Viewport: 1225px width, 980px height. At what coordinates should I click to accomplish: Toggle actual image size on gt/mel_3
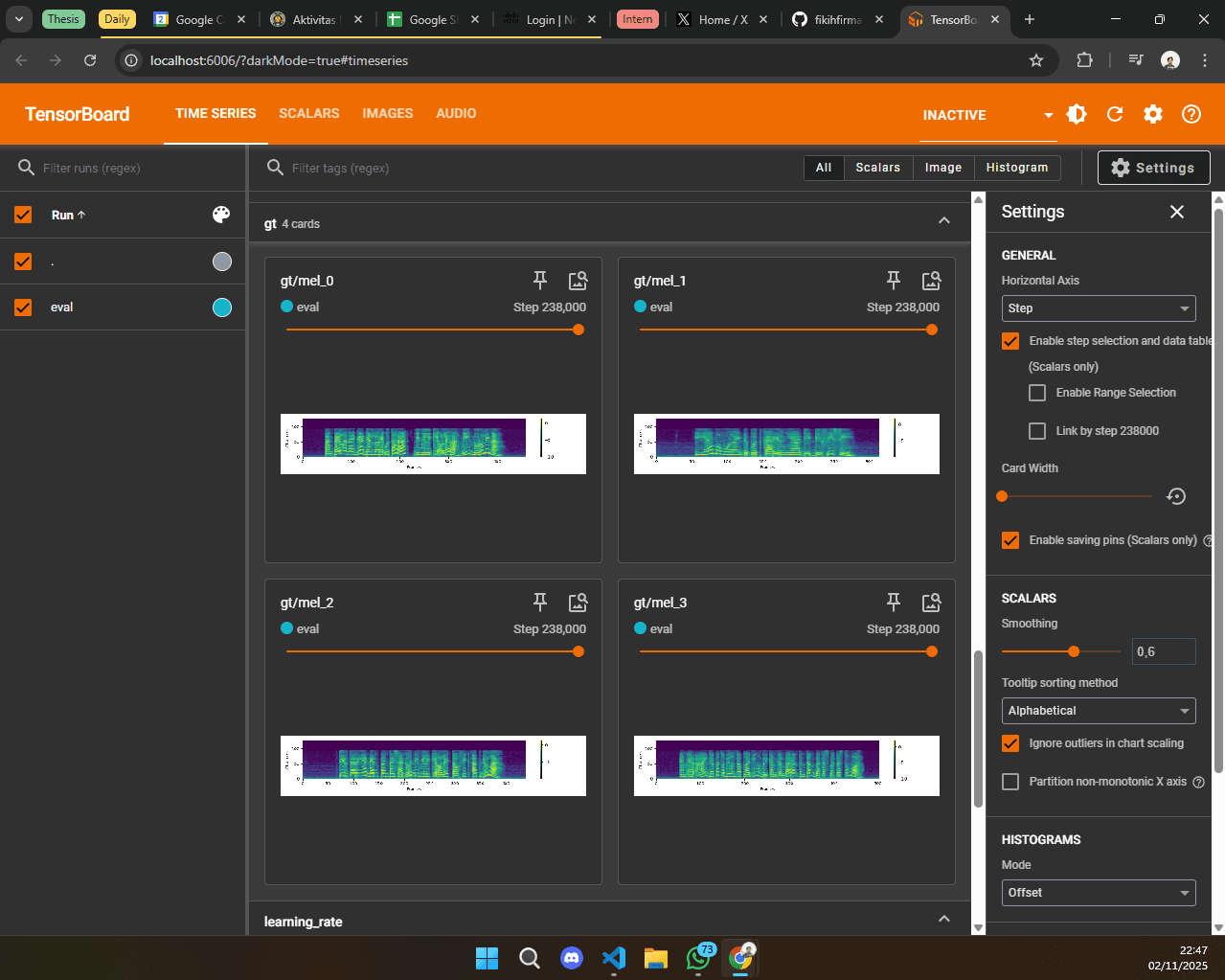click(931, 603)
